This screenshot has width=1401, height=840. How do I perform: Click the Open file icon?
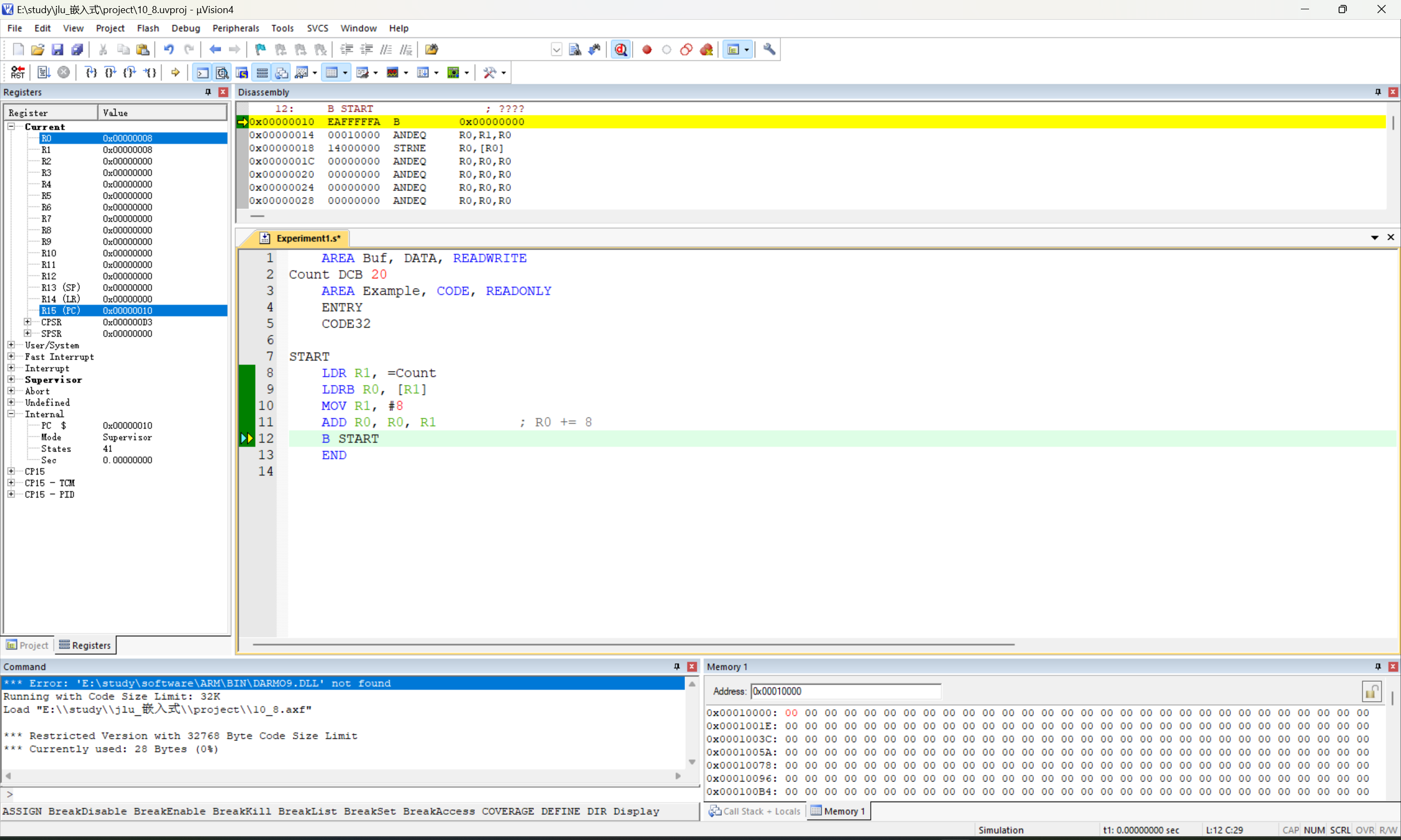[x=37, y=50]
